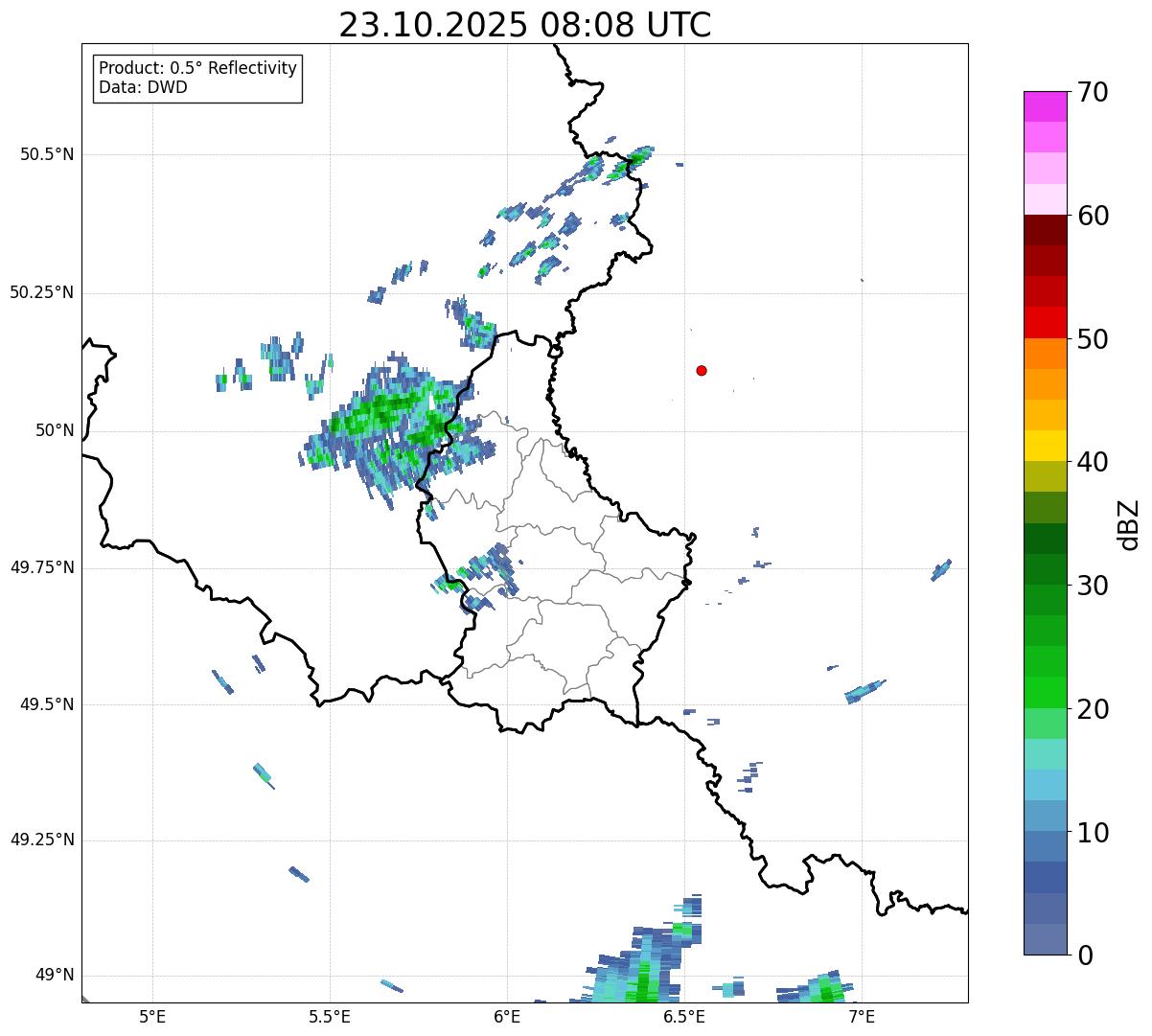Pick the magenta swatch atop the colorbar

[1045, 106]
